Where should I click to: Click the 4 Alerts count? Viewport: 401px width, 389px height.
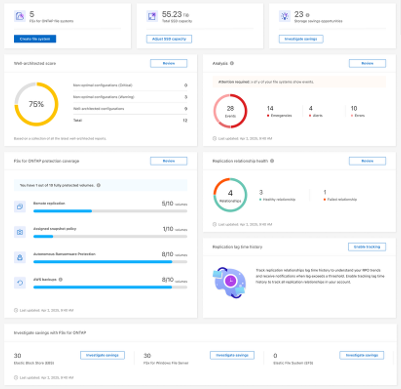pyautogui.click(x=311, y=108)
